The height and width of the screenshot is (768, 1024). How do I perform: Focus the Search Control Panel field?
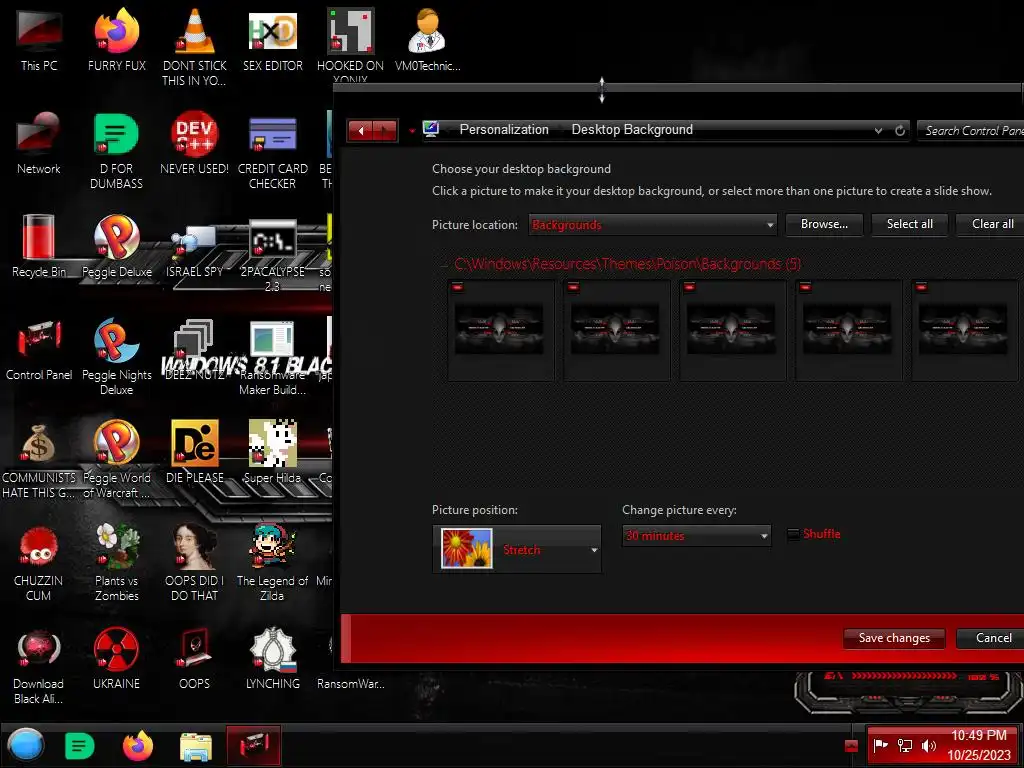[971, 131]
